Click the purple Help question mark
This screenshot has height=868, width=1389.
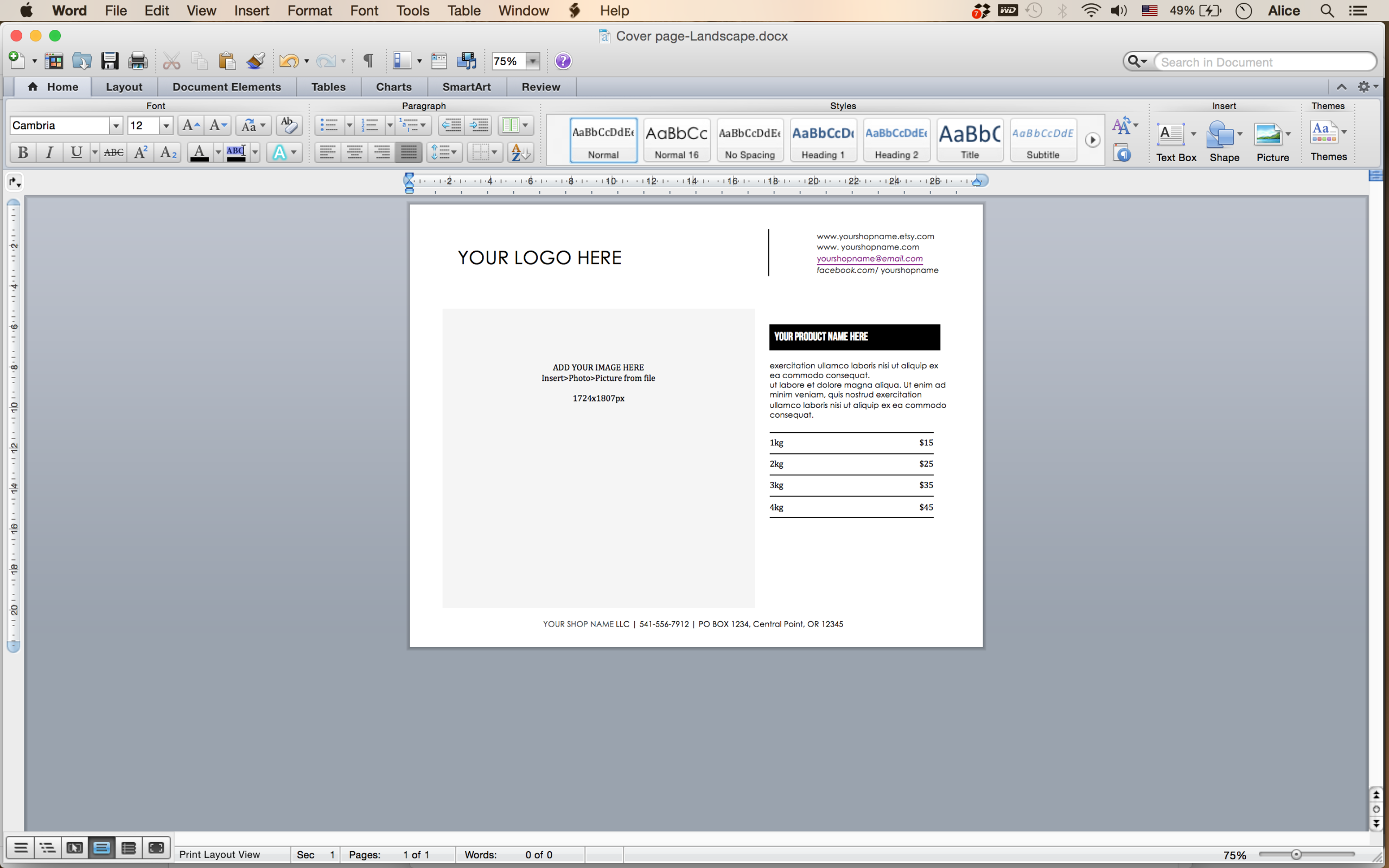[x=563, y=61]
